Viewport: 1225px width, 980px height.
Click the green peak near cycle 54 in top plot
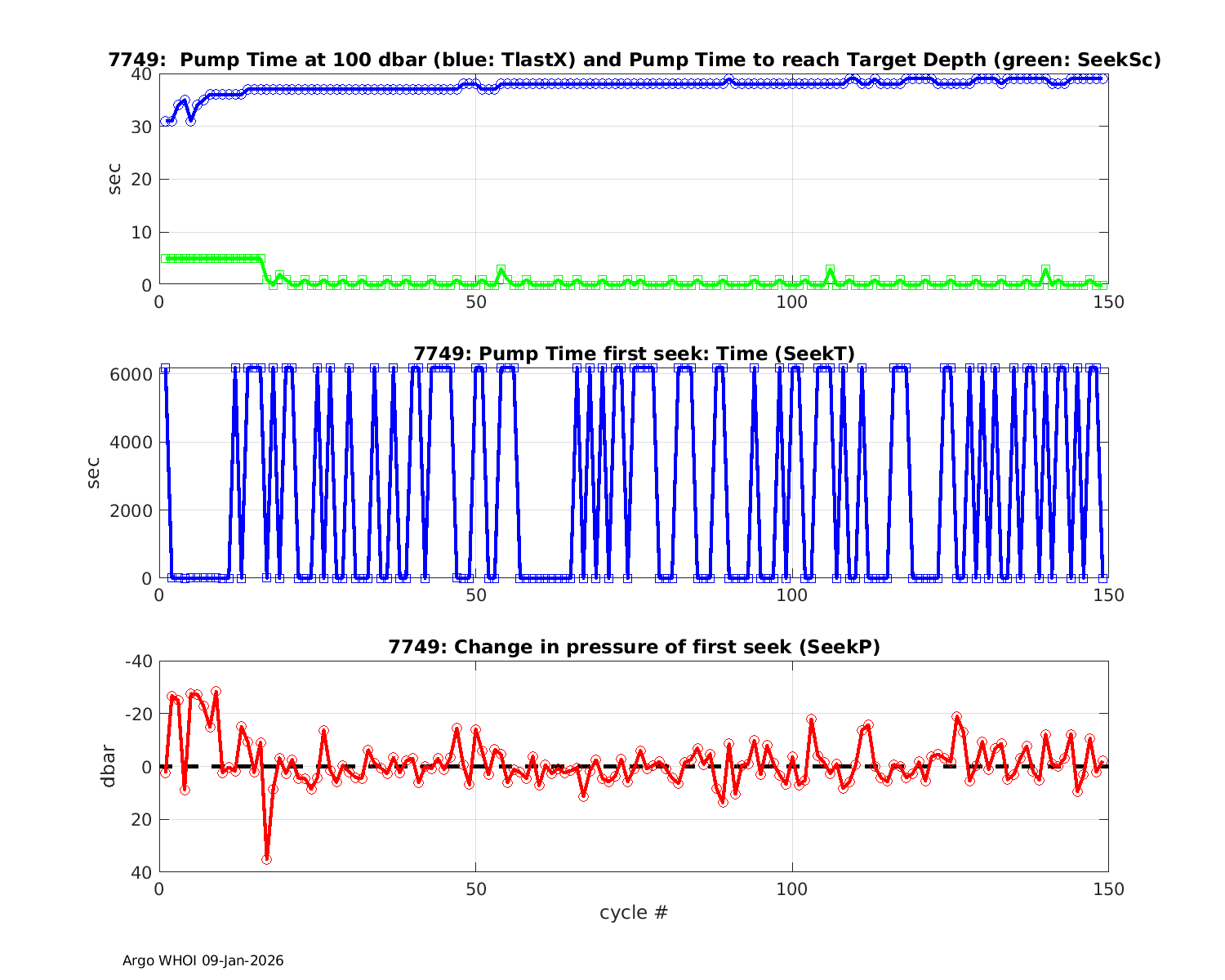(x=501, y=269)
